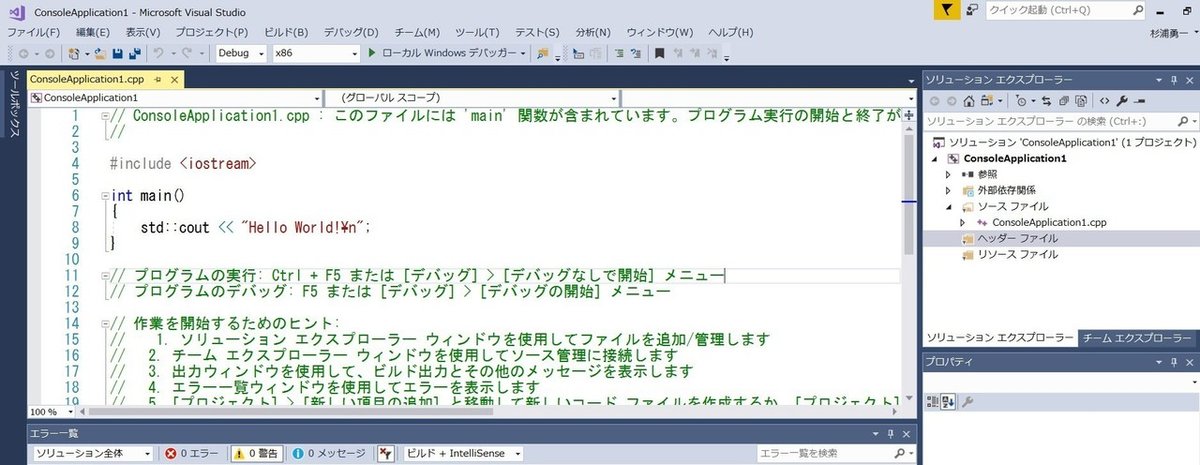Image resolution: width=1200 pixels, height=465 pixels.
Task: Navigate backward with the round back arrow
Action: (23, 53)
